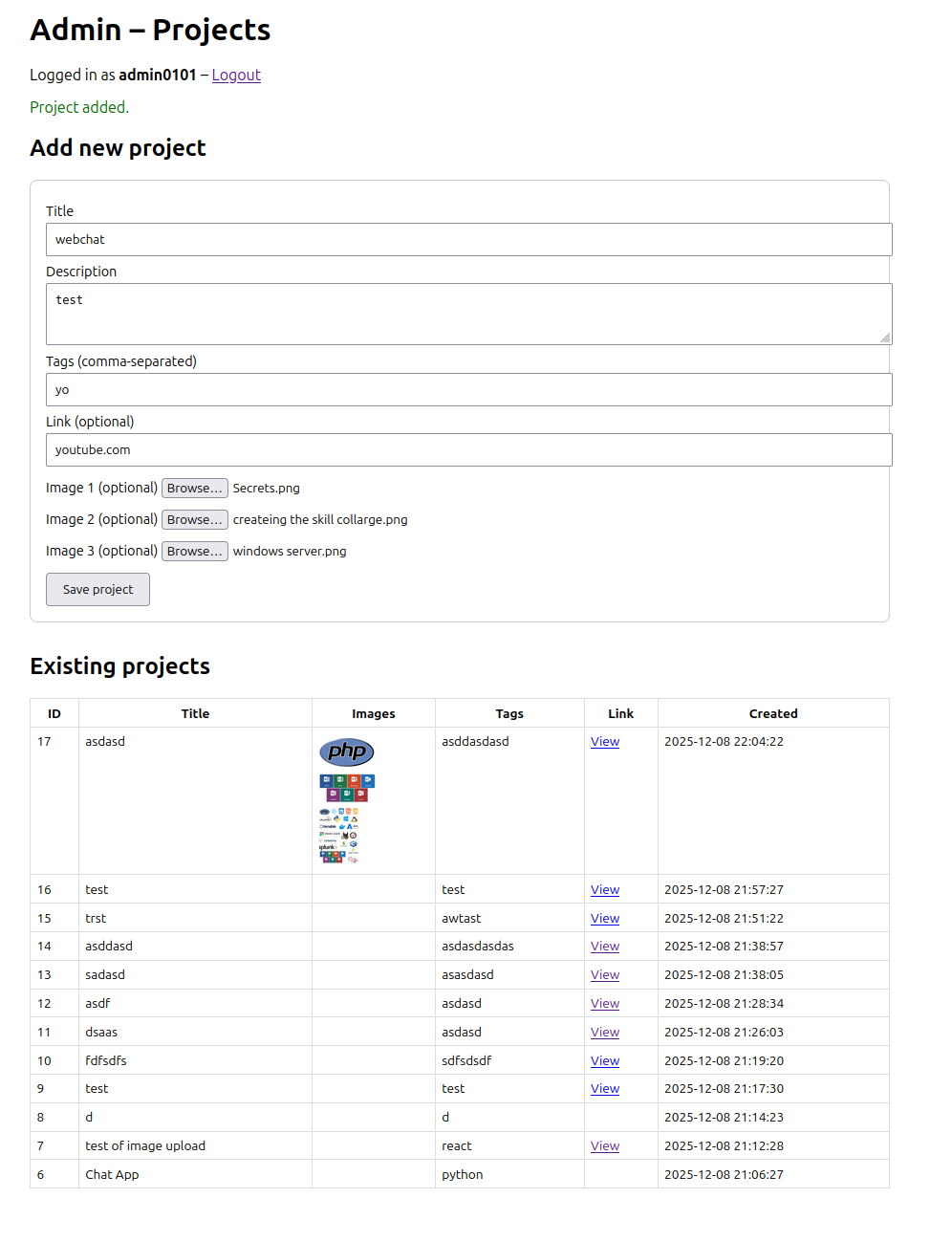Click inside the Title field containing webchat
The height and width of the screenshot is (1242, 952).
(468, 239)
